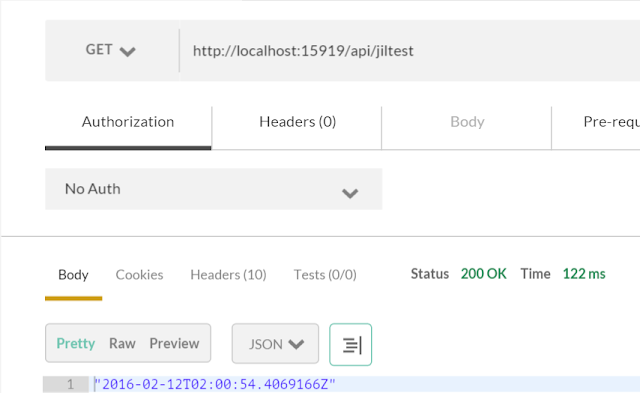The height and width of the screenshot is (393, 640).
Task: Switch to the Authorization tab
Action: 128,128
